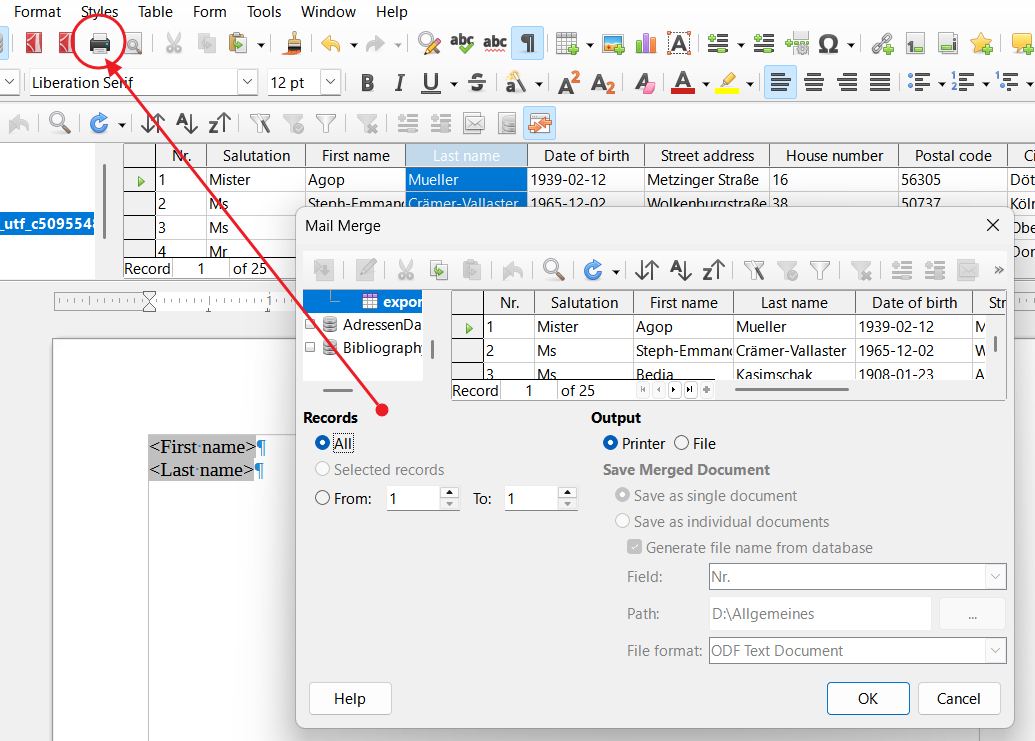Expand hidden toolbar items chevron in Mail Merge
Screen dimensions: 1035x741
pyautogui.click(x=999, y=270)
